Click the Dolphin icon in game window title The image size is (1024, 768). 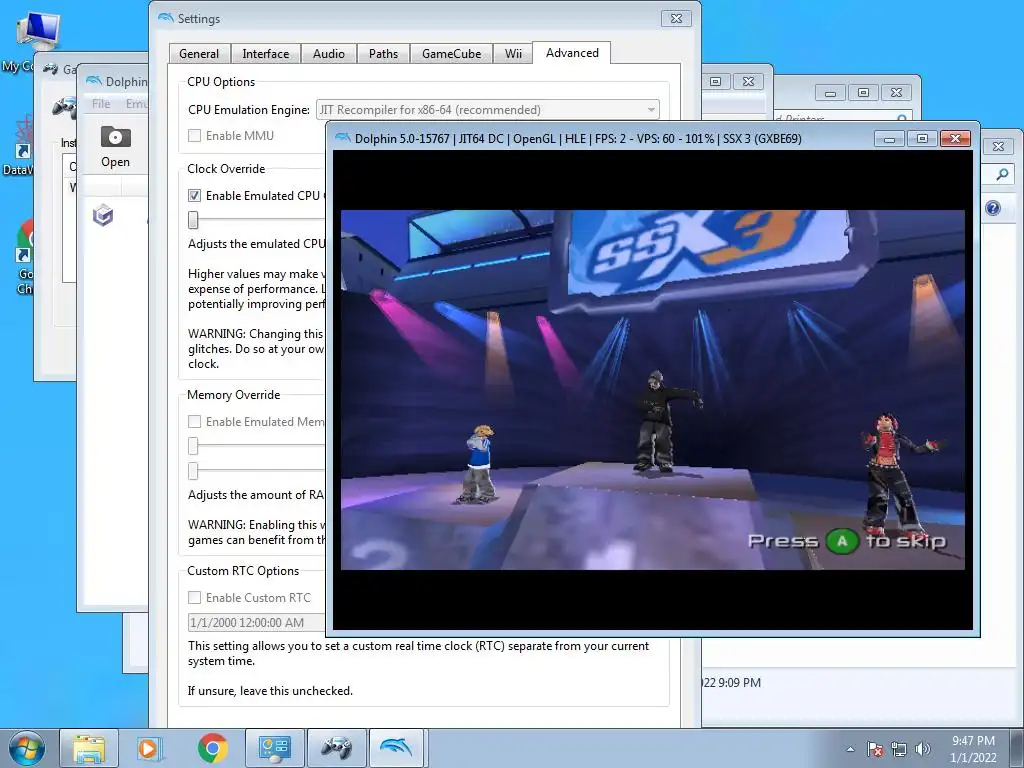pyautogui.click(x=342, y=138)
